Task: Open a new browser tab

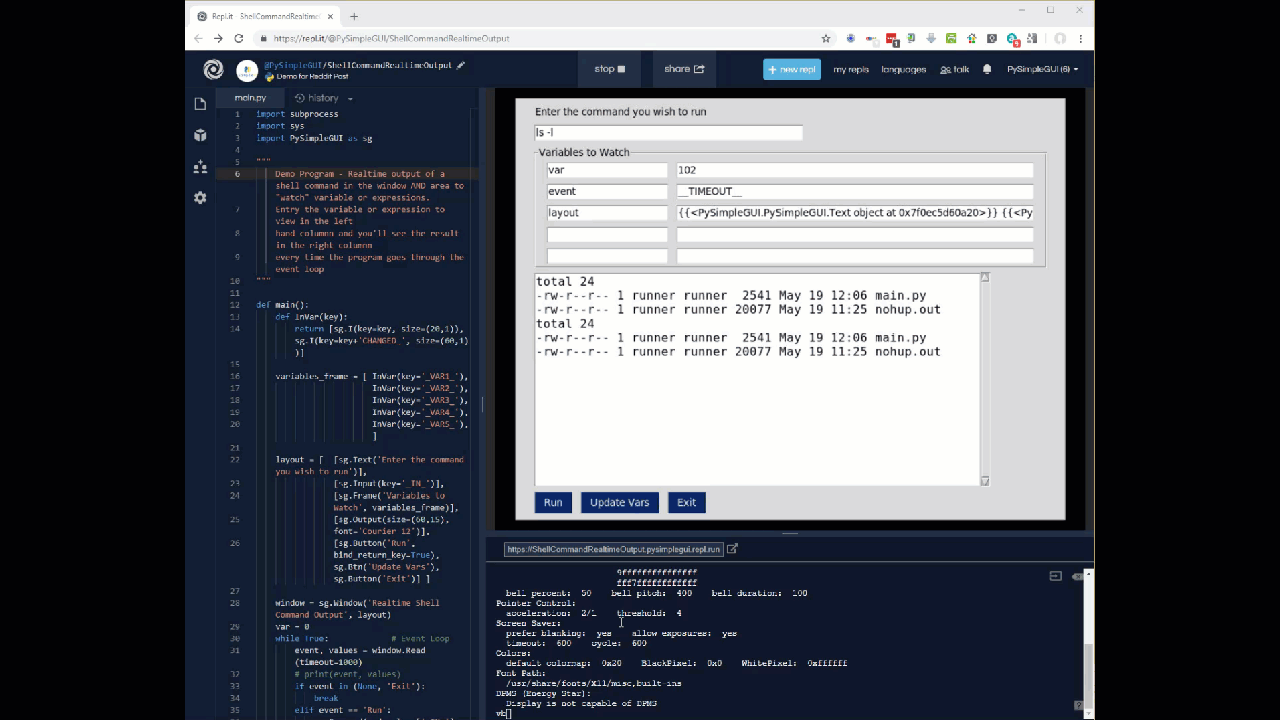Action: pos(354,16)
